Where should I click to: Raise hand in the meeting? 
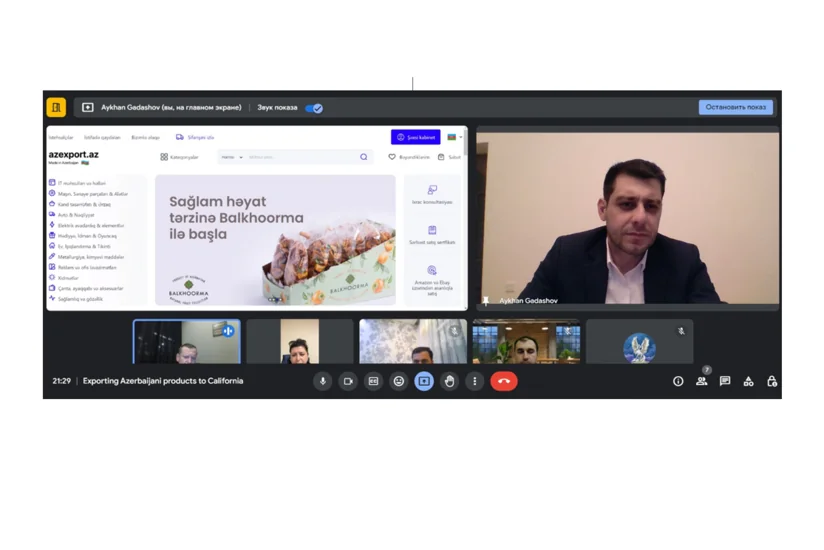click(449, 381)
